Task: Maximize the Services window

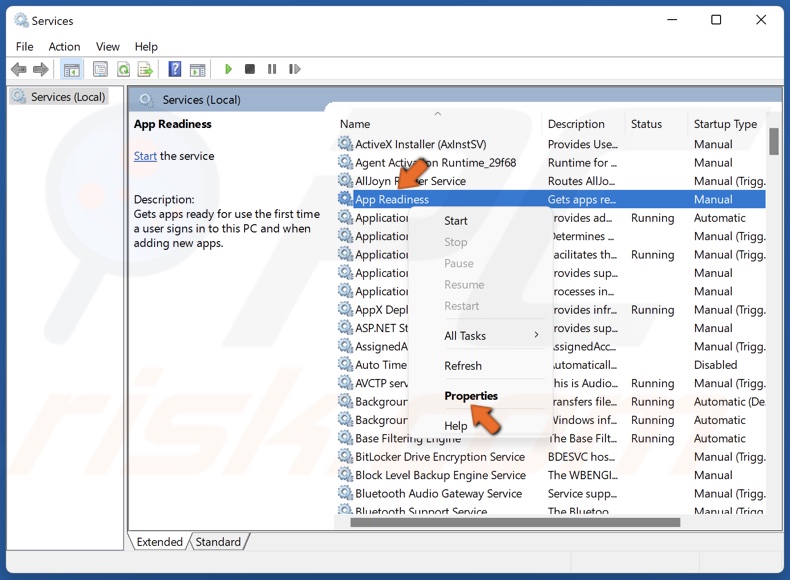Action: pyautogui.click(x=716, y=20)
